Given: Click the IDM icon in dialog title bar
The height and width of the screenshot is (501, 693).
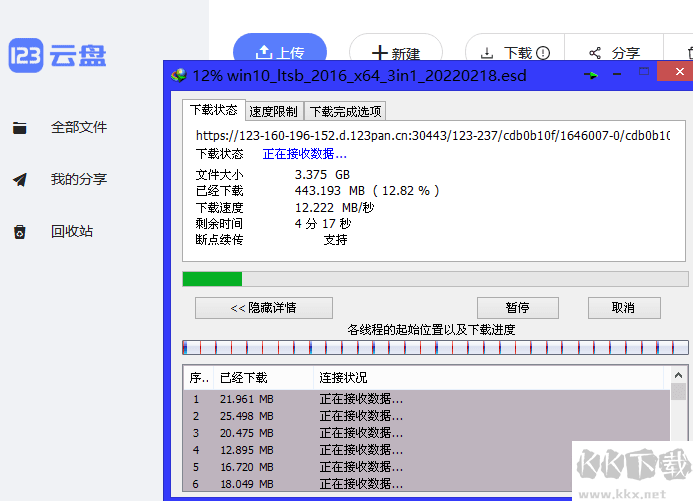Looking at the screenshot, I should pyautogui.click(x=179, y=76).
